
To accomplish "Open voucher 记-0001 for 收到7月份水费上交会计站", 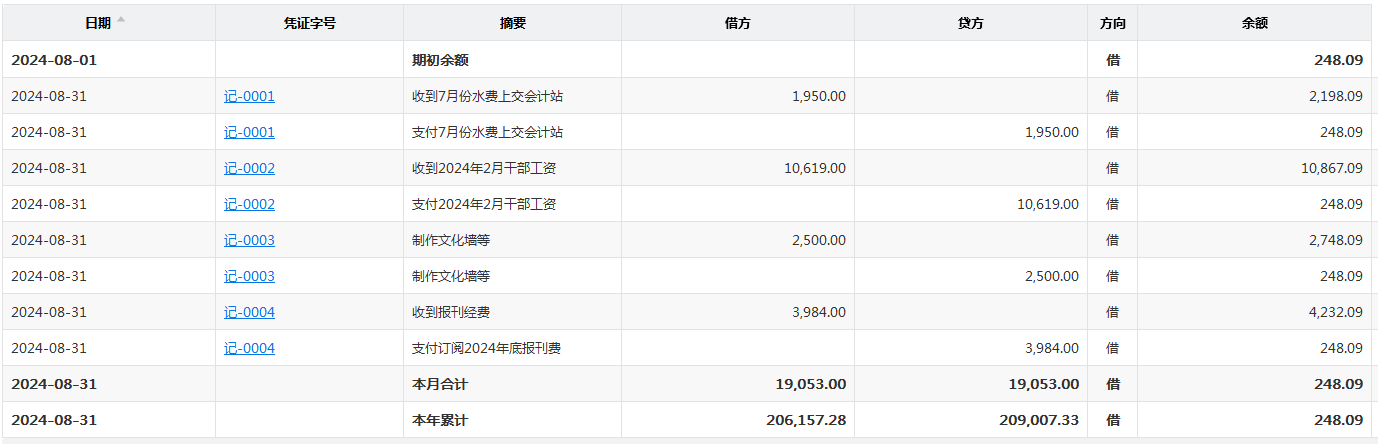I will [x=249, y=96].
